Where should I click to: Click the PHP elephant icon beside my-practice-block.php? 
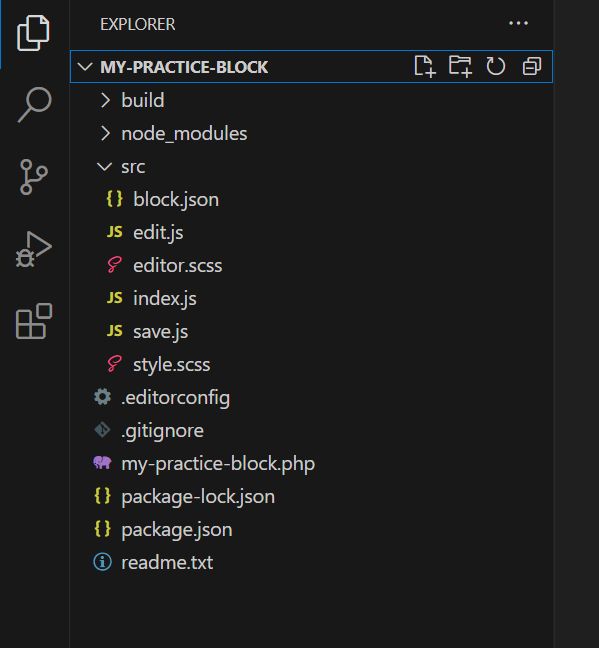click(x=102, y=462)
